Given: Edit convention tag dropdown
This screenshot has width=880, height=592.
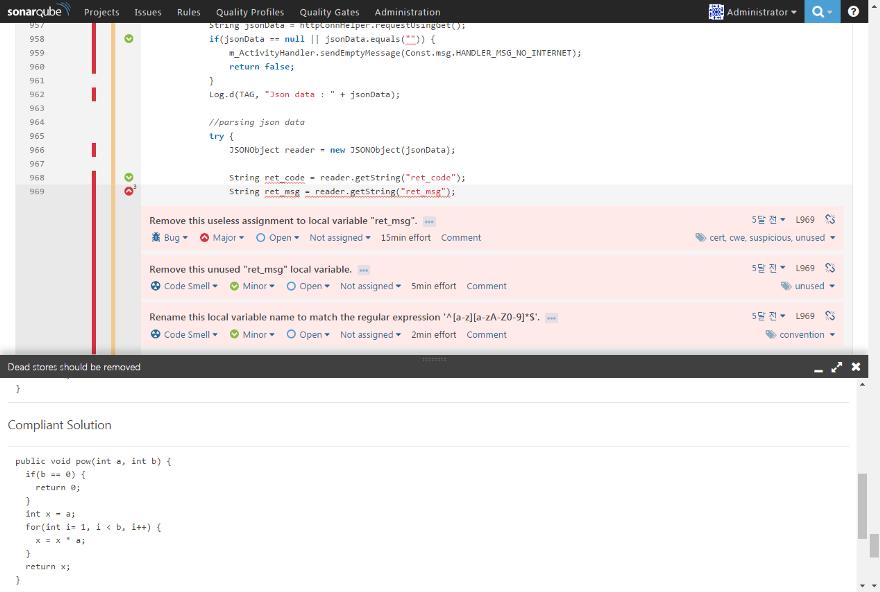Looking at the screenshot, I should pyautogui.click(x=807, y=334).
